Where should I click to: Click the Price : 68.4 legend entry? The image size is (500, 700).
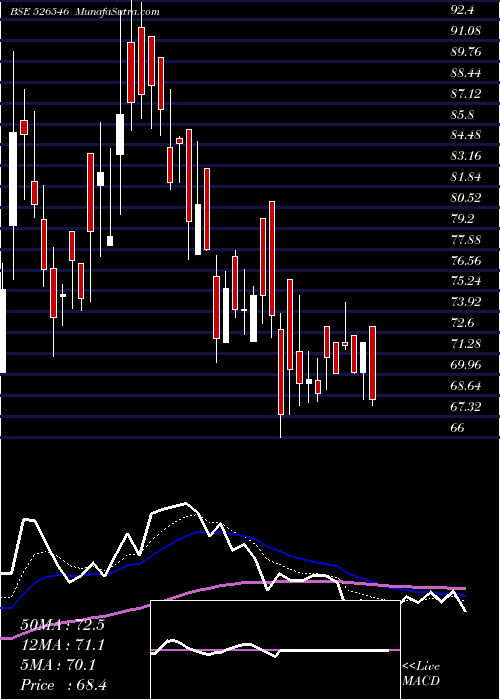click(63, 685)
